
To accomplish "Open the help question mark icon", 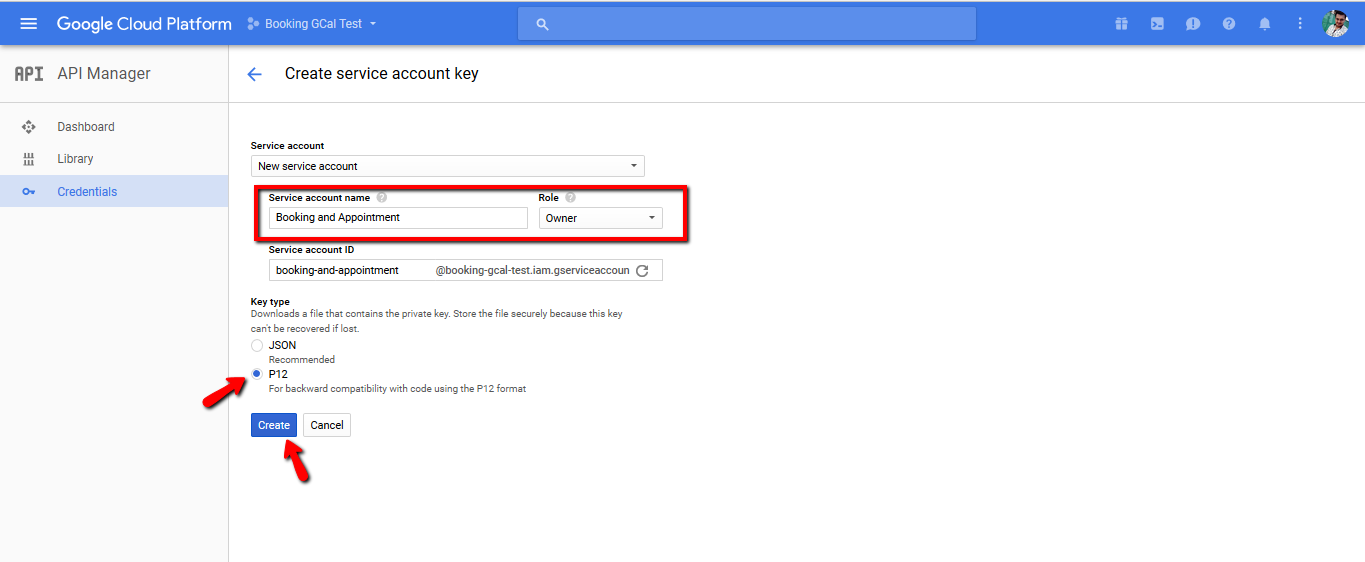I will pos(1229,24).
